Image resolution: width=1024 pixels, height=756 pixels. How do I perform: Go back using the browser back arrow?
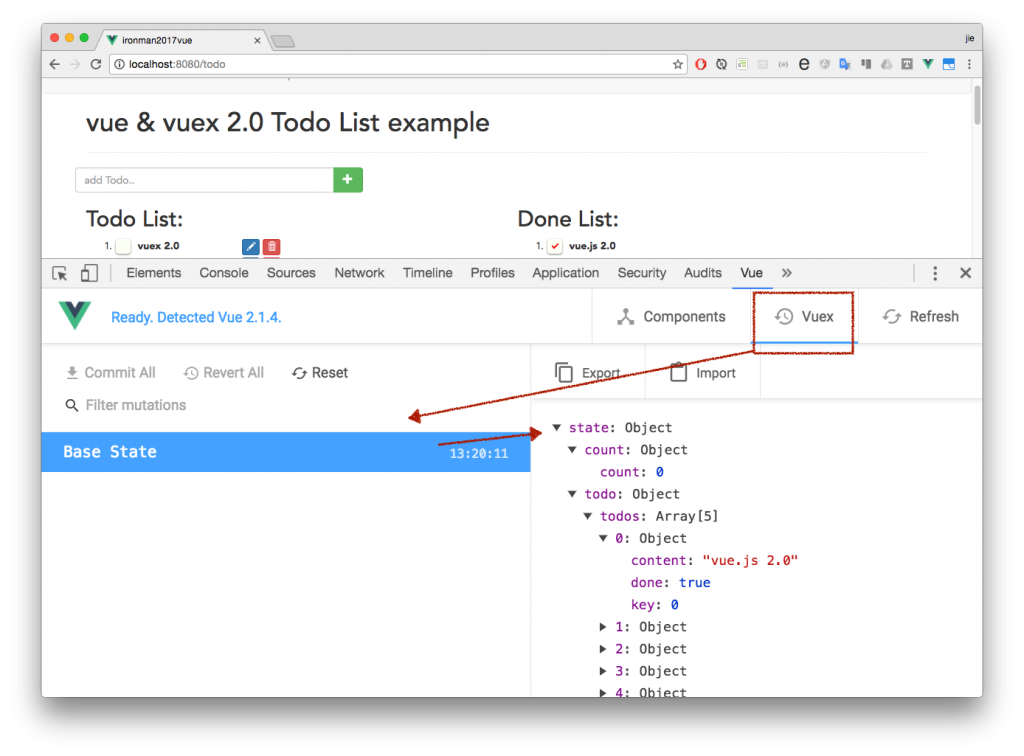pos(55,64)
